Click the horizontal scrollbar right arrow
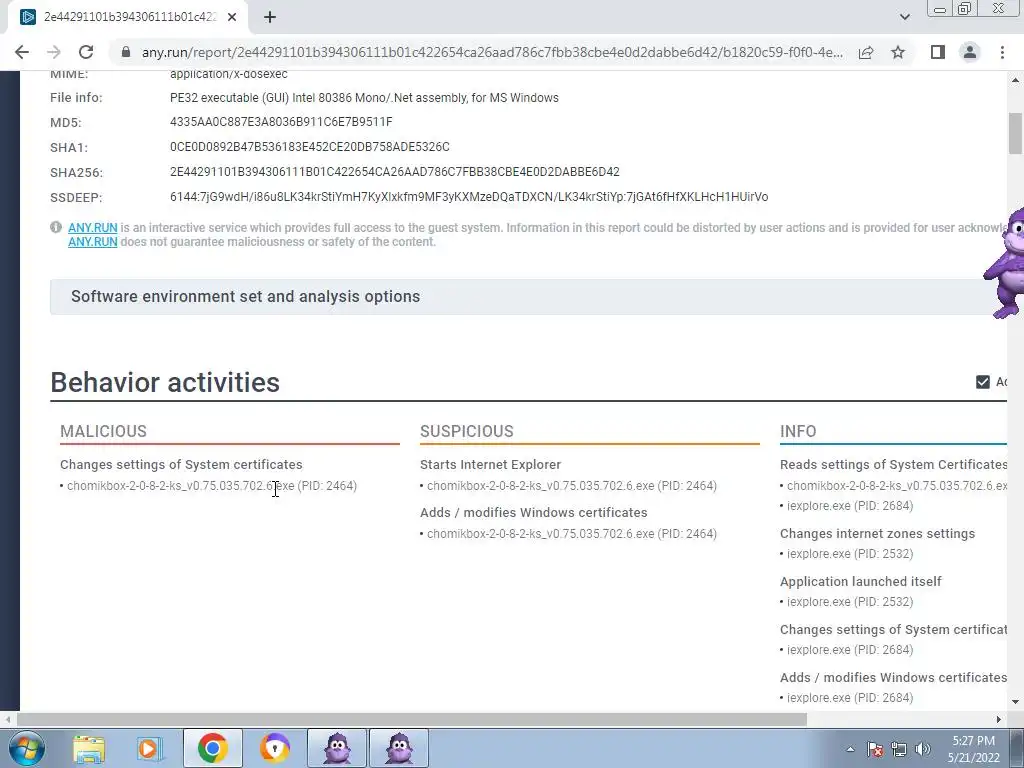 [999, 720]
